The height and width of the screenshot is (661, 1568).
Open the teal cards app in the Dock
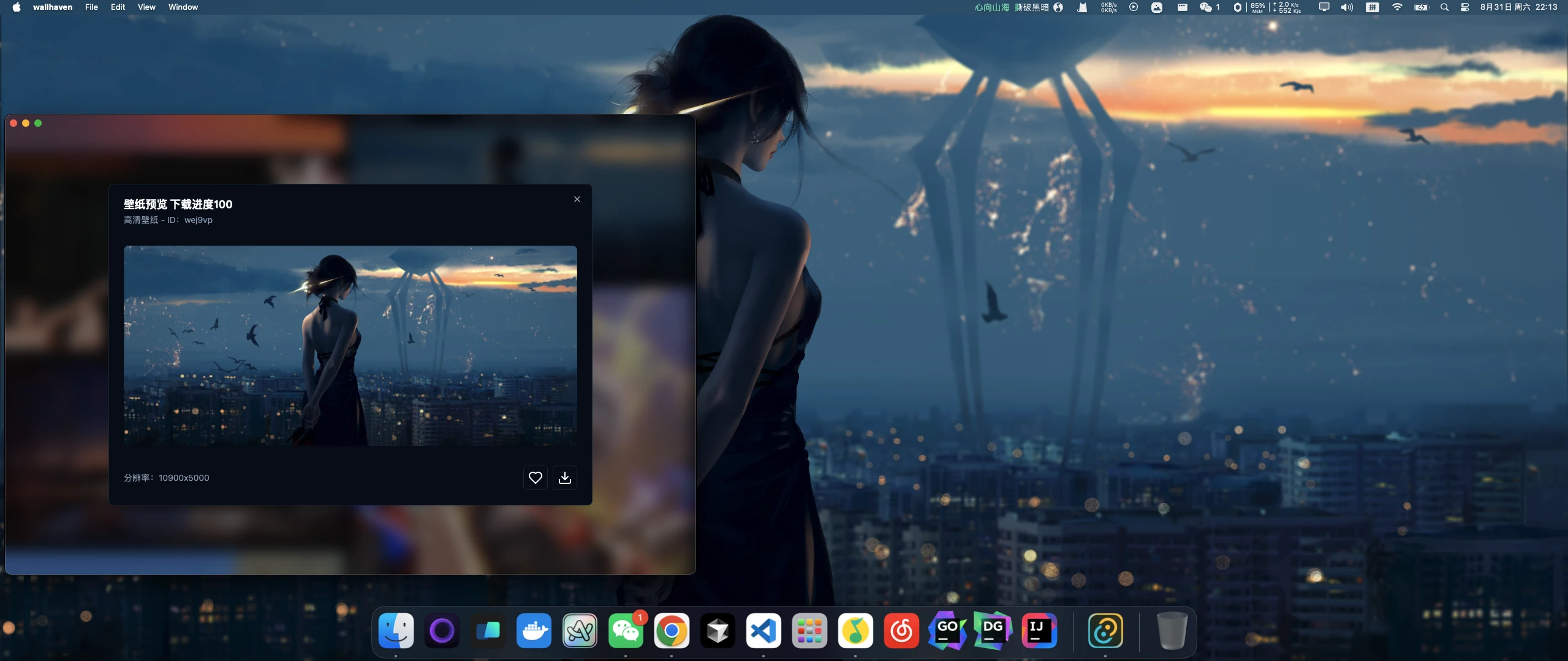488,630
